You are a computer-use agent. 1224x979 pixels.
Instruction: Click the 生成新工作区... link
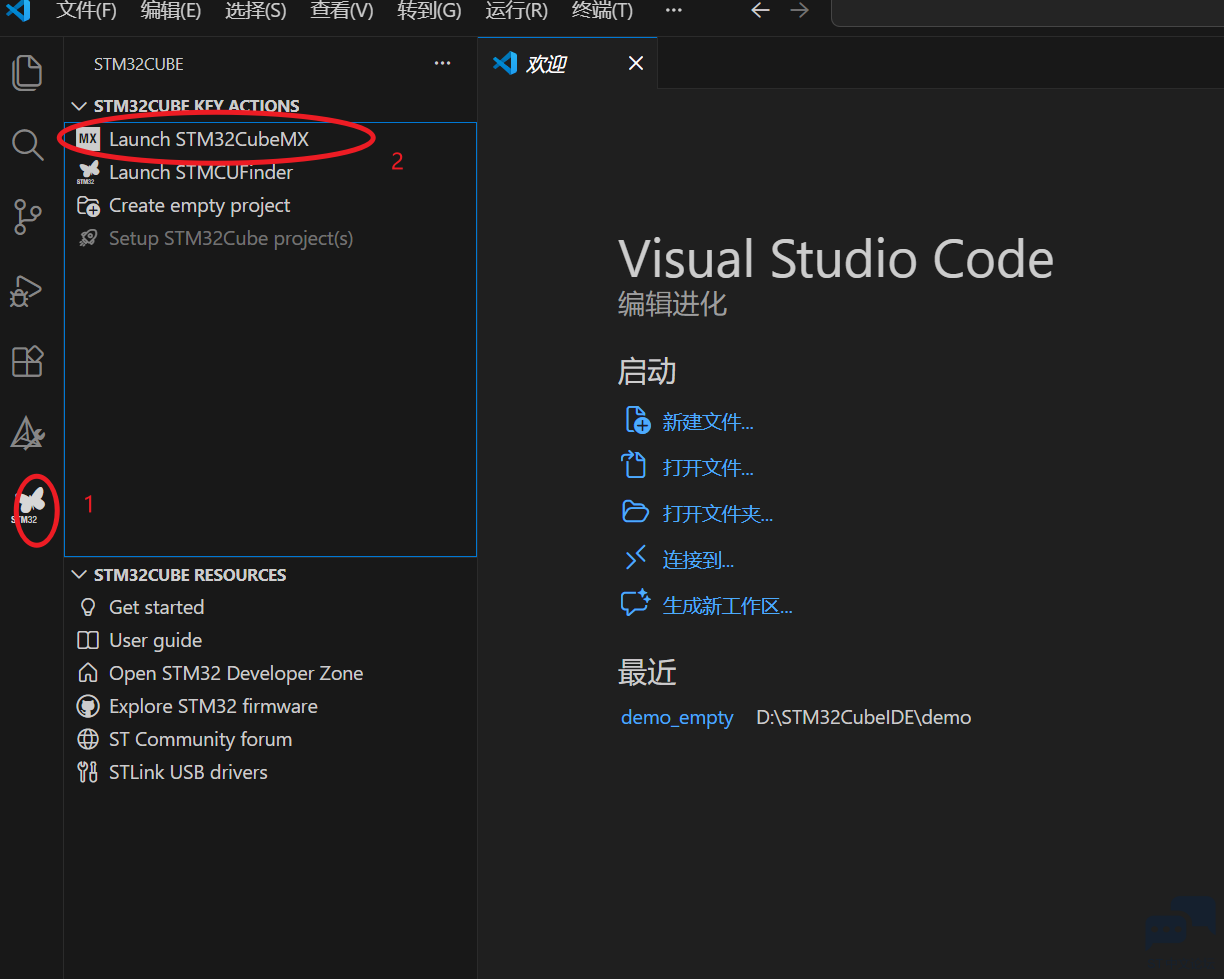(x=727, y=606)
